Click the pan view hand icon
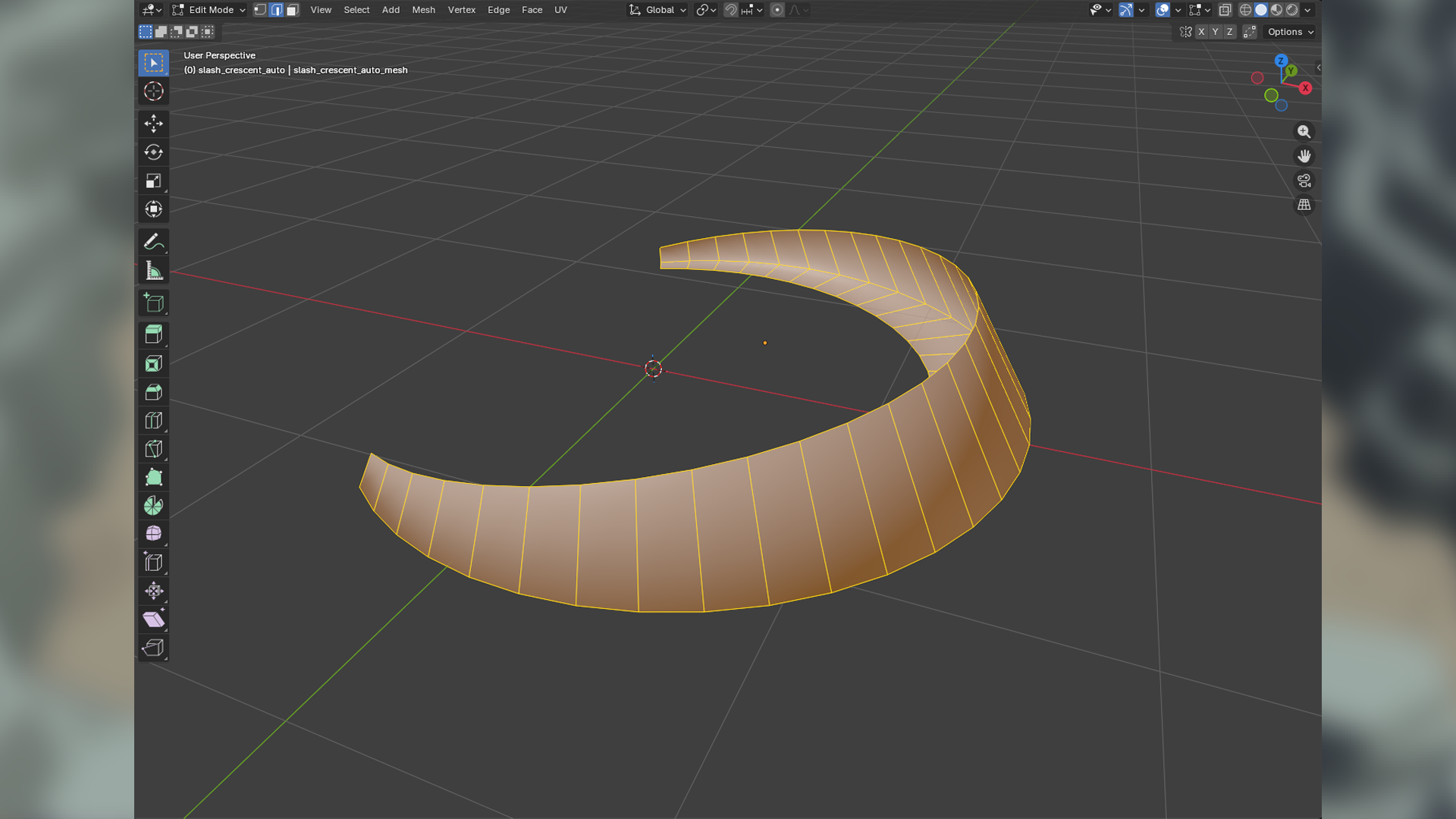This screenshot has width=1456, height=819. pos(1304,156)
